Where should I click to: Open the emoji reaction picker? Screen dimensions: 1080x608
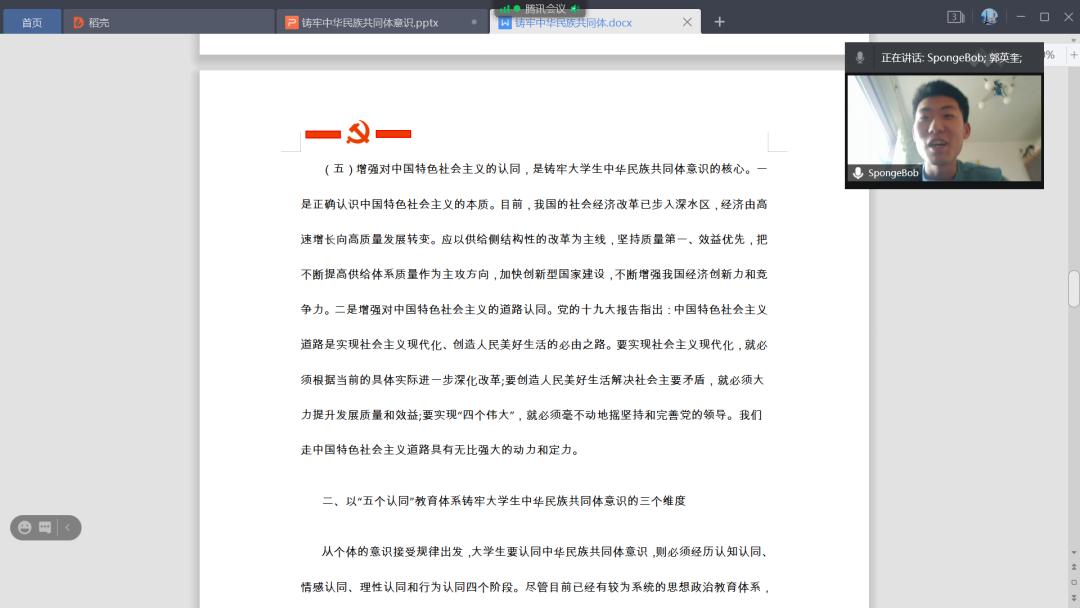pyautogui.click(x=25, y=527)
